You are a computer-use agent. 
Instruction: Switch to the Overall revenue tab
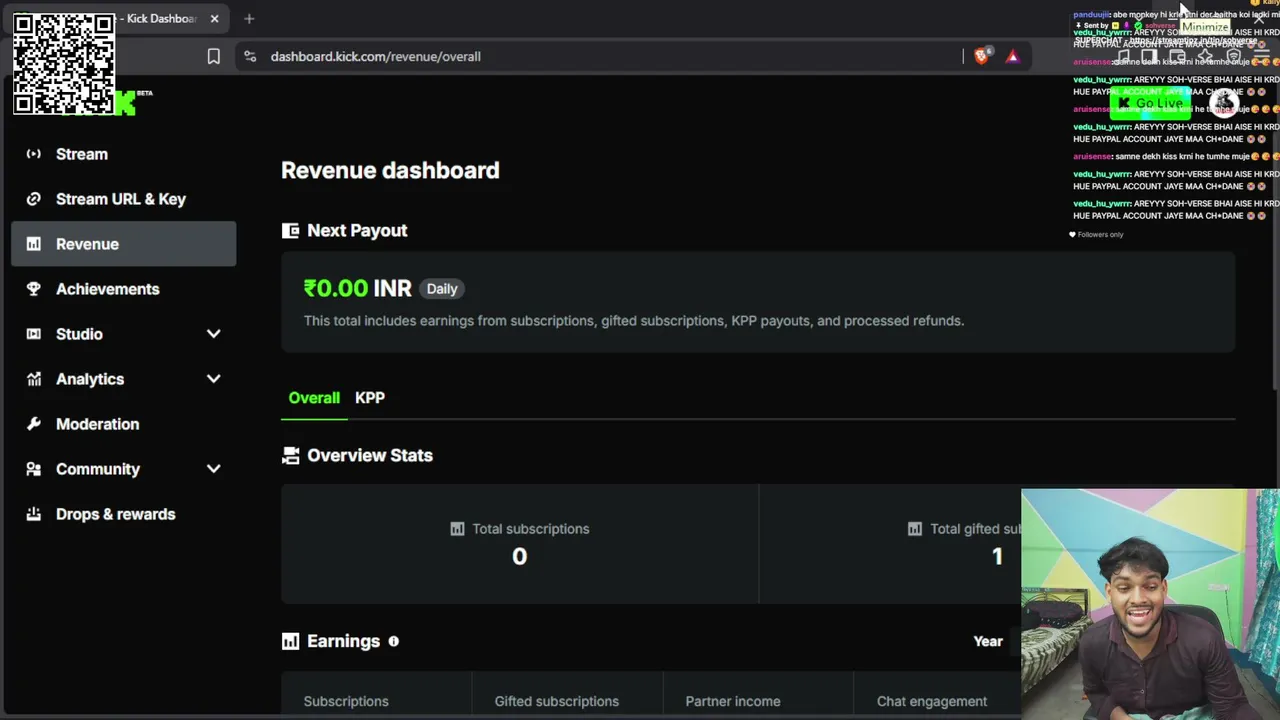pyautogui.click(x=314, y=398)
